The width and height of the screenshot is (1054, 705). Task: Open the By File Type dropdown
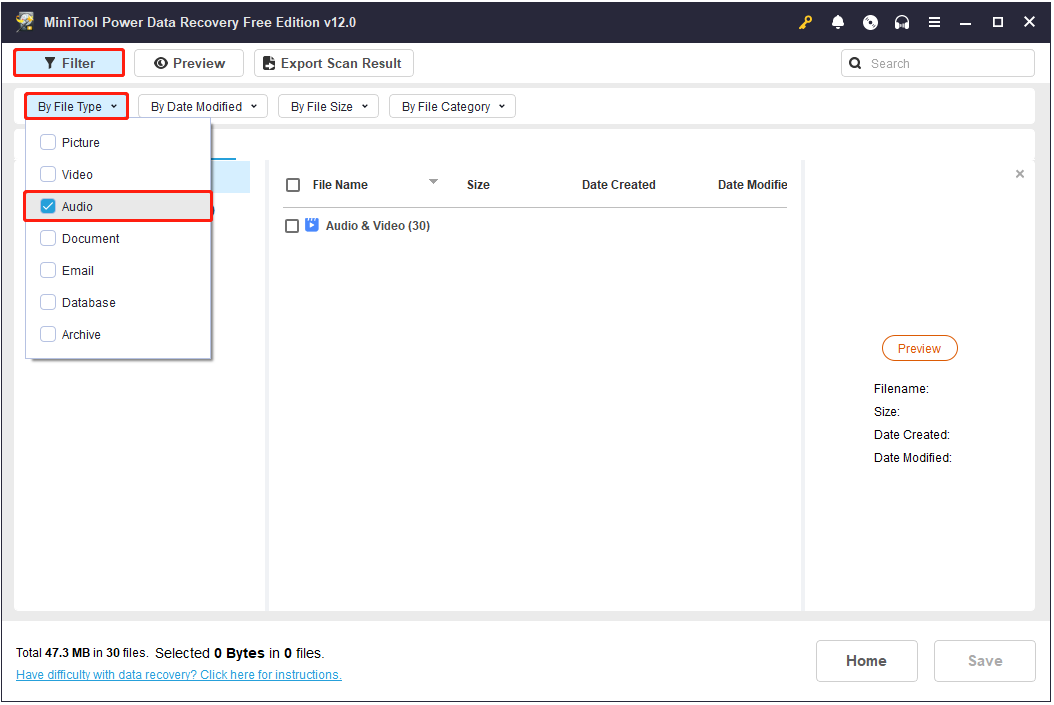pos(77,106)
